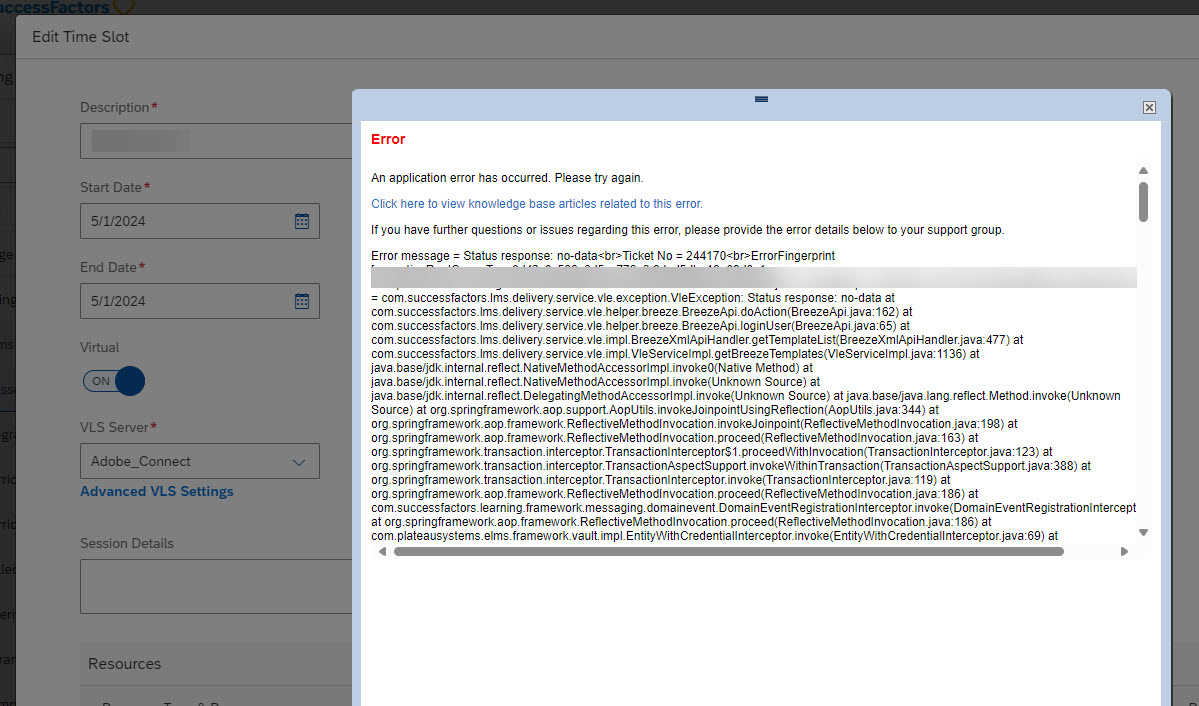Click the Edit Time Slot title
This screenshot has height=706, width=1199.
(x=80, y=37)
